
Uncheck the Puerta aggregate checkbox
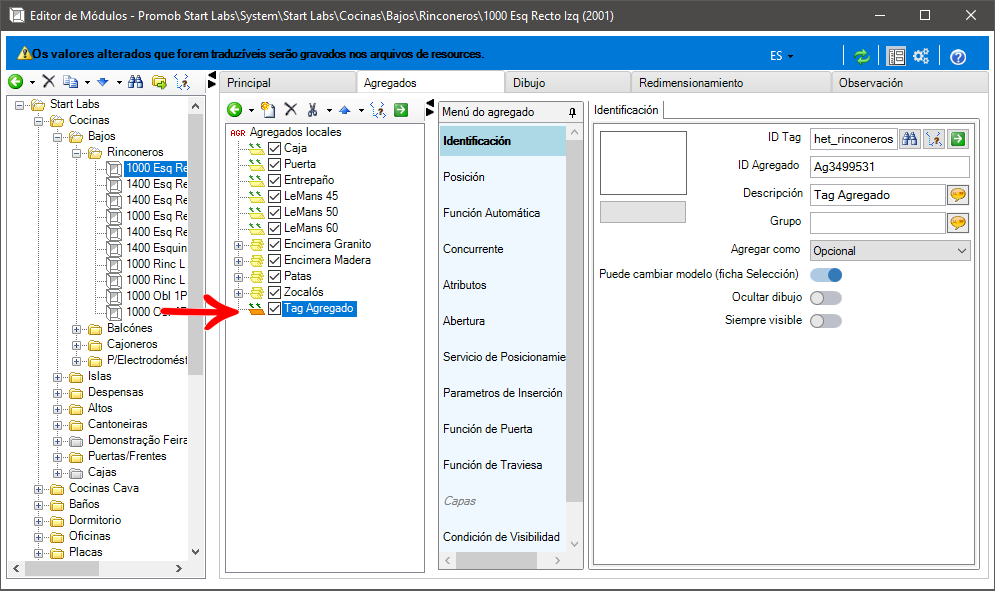pos(275,164)
